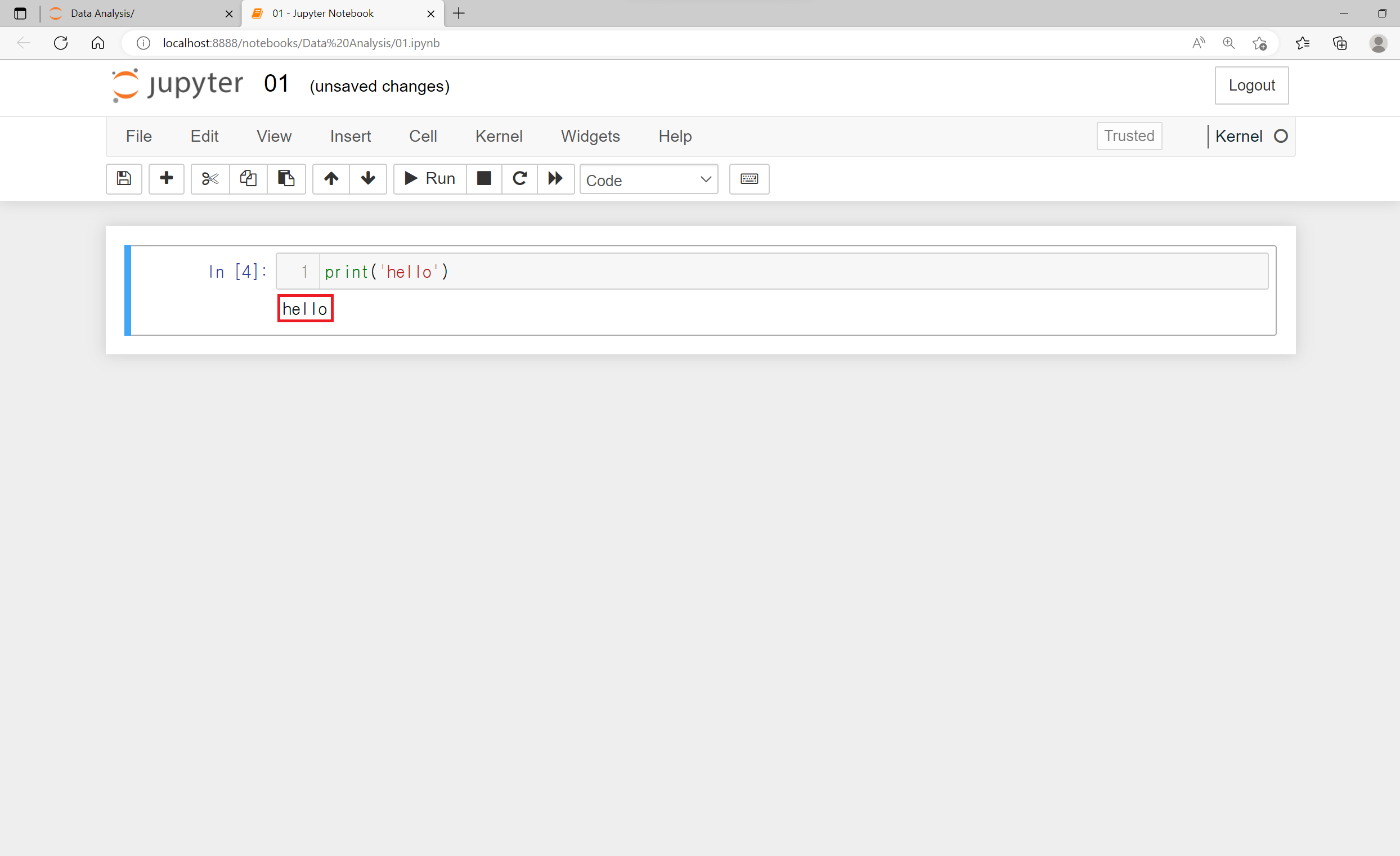Interrupt the kernel with stop icon
This screenshot has width=1400, height=856.
point(484,179)
